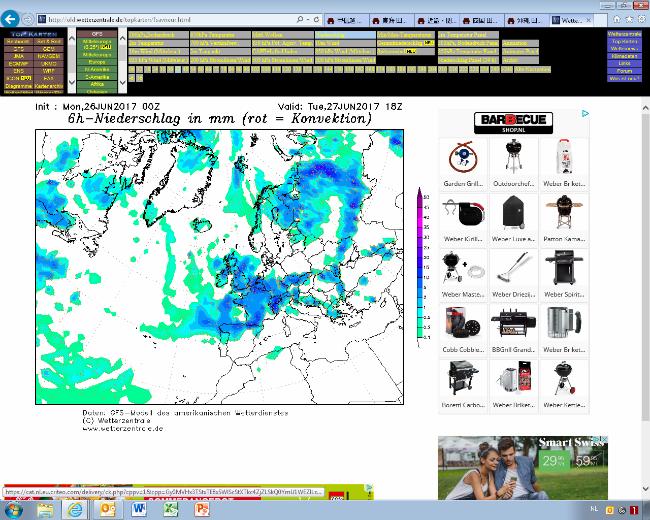
Task: Open the Klimadaten link in right menu
Action: [624, 56]
